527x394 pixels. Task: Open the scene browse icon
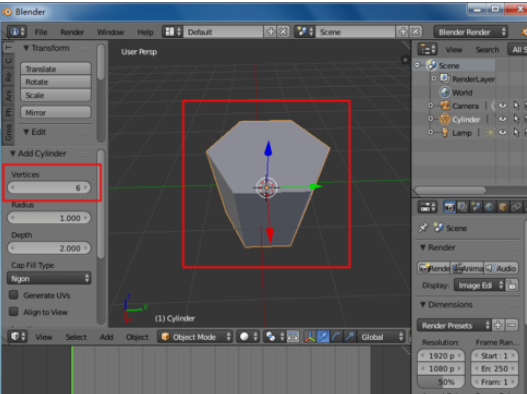click(305, 32)
